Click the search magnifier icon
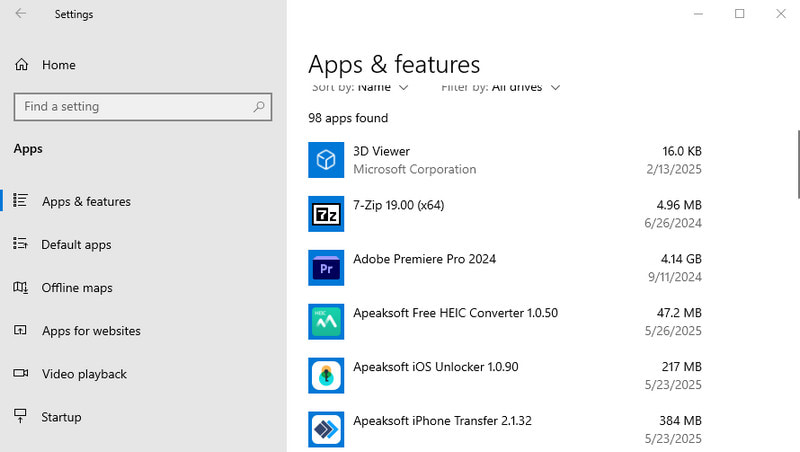Image resolution: width=800 pixels, height=452 pixels. point(259,107)
